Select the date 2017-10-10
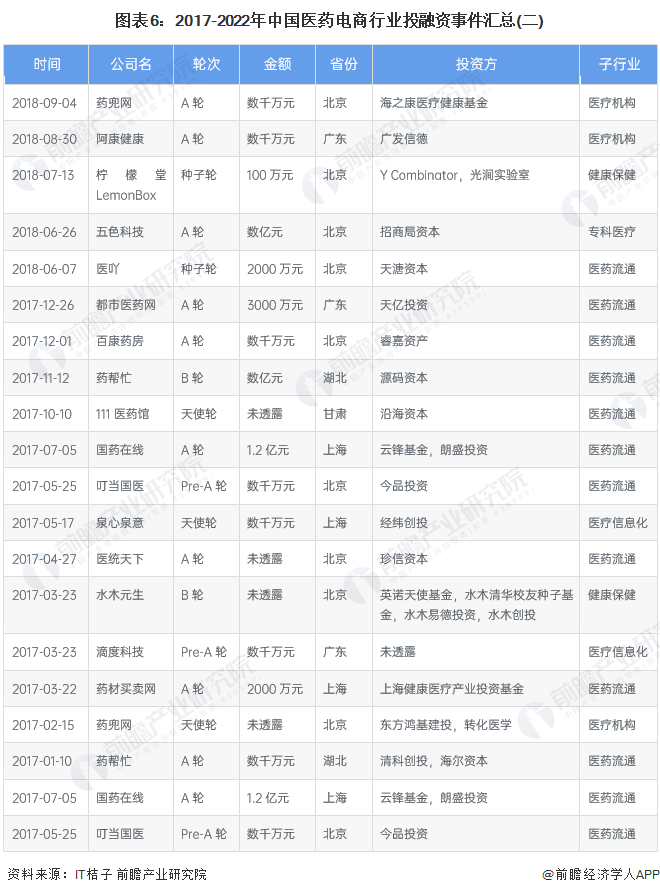660x895 pixels. pos(42,414)
